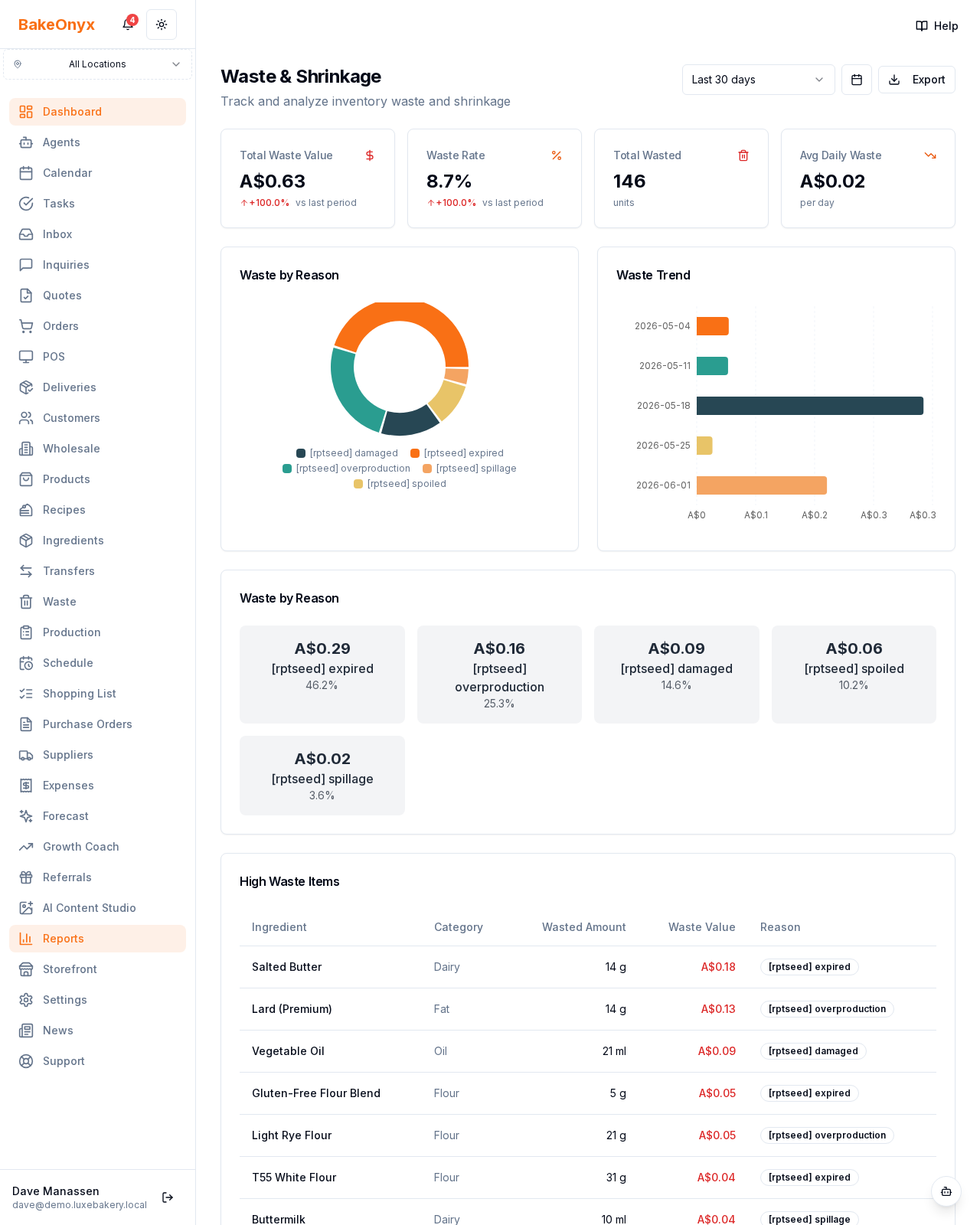980x1225 pixels.
Task: Select the A$0.02 spillage reason card
Action: [x=322, y=776]
